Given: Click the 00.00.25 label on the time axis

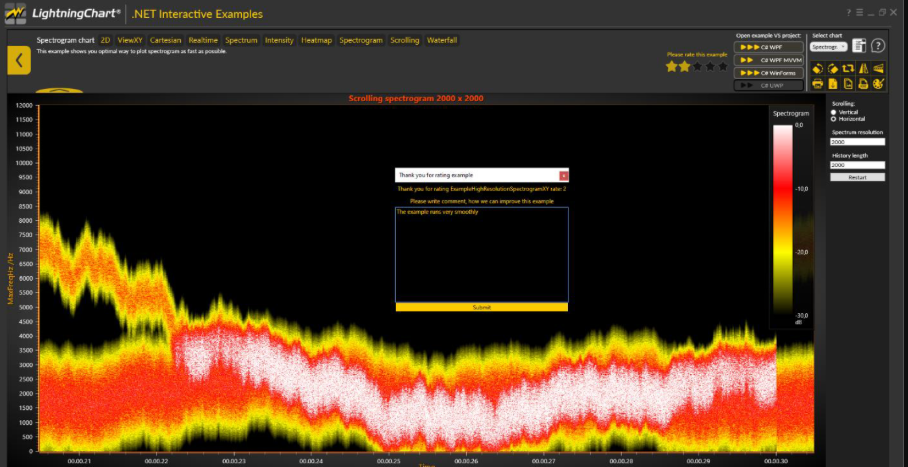Looking at the screenshot, I should point(388,461).
